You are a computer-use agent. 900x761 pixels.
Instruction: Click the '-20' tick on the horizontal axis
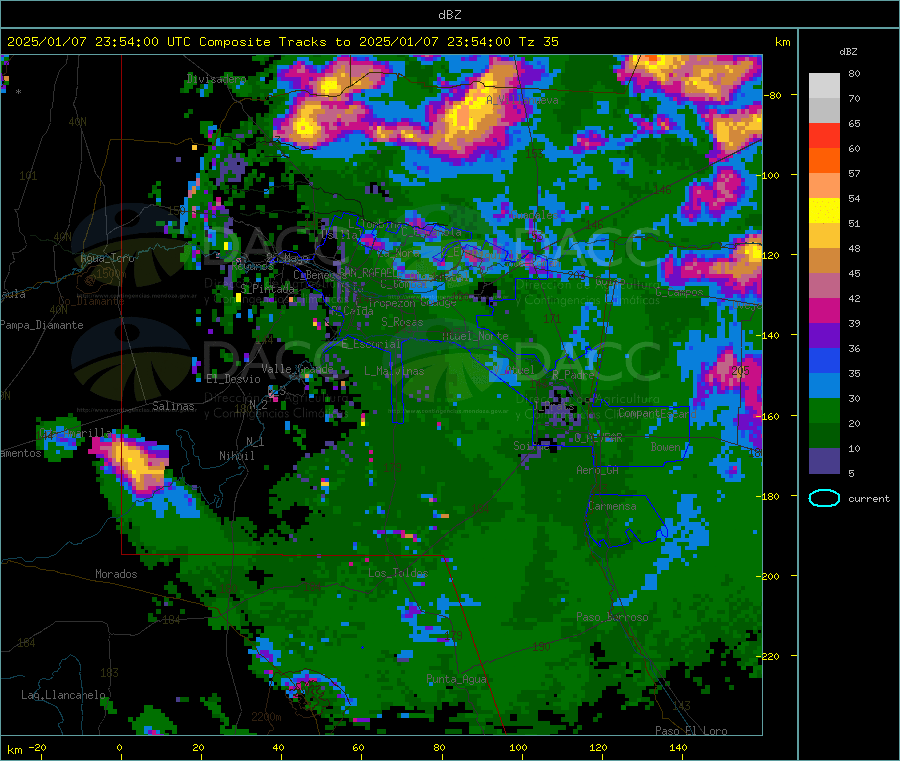(x=37, y=747)
